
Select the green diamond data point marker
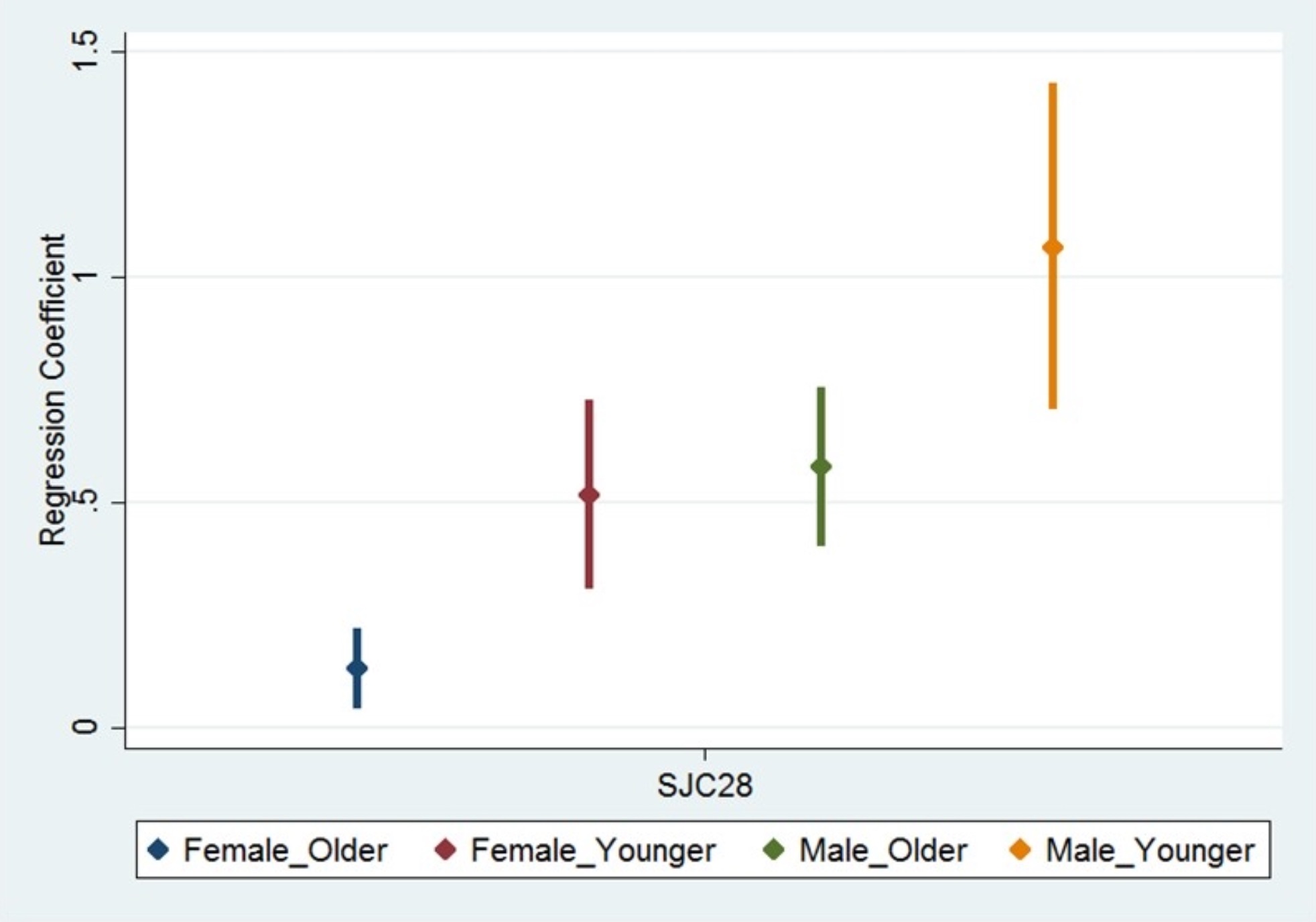821,466
